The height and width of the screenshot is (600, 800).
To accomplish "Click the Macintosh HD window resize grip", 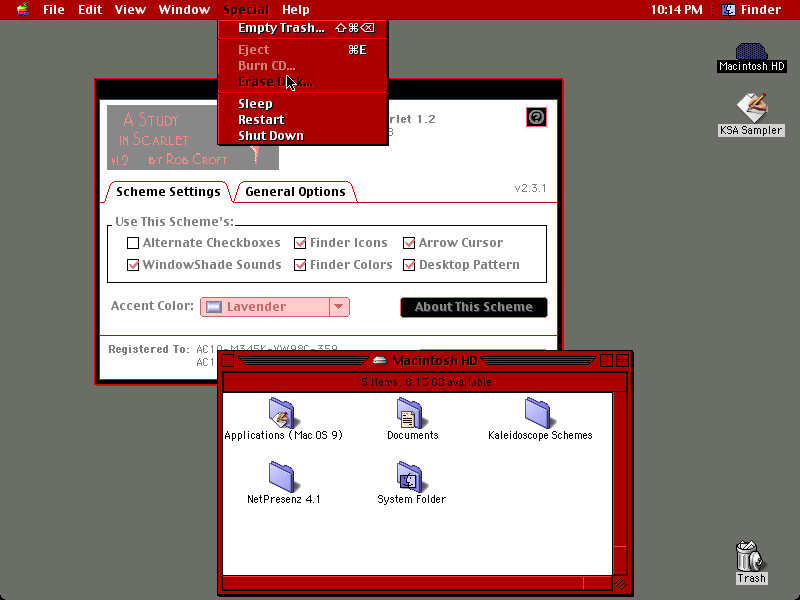I will coord(620,583).
